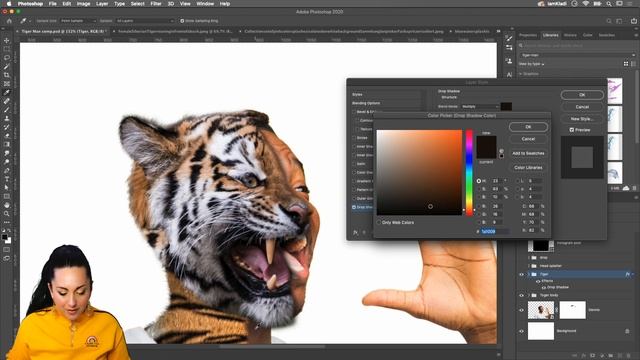Image resolution: width=640 pixels, height=360 pixels.
Task: Switch to the Swatches panel tab
Action: click(x=607, y=35)
